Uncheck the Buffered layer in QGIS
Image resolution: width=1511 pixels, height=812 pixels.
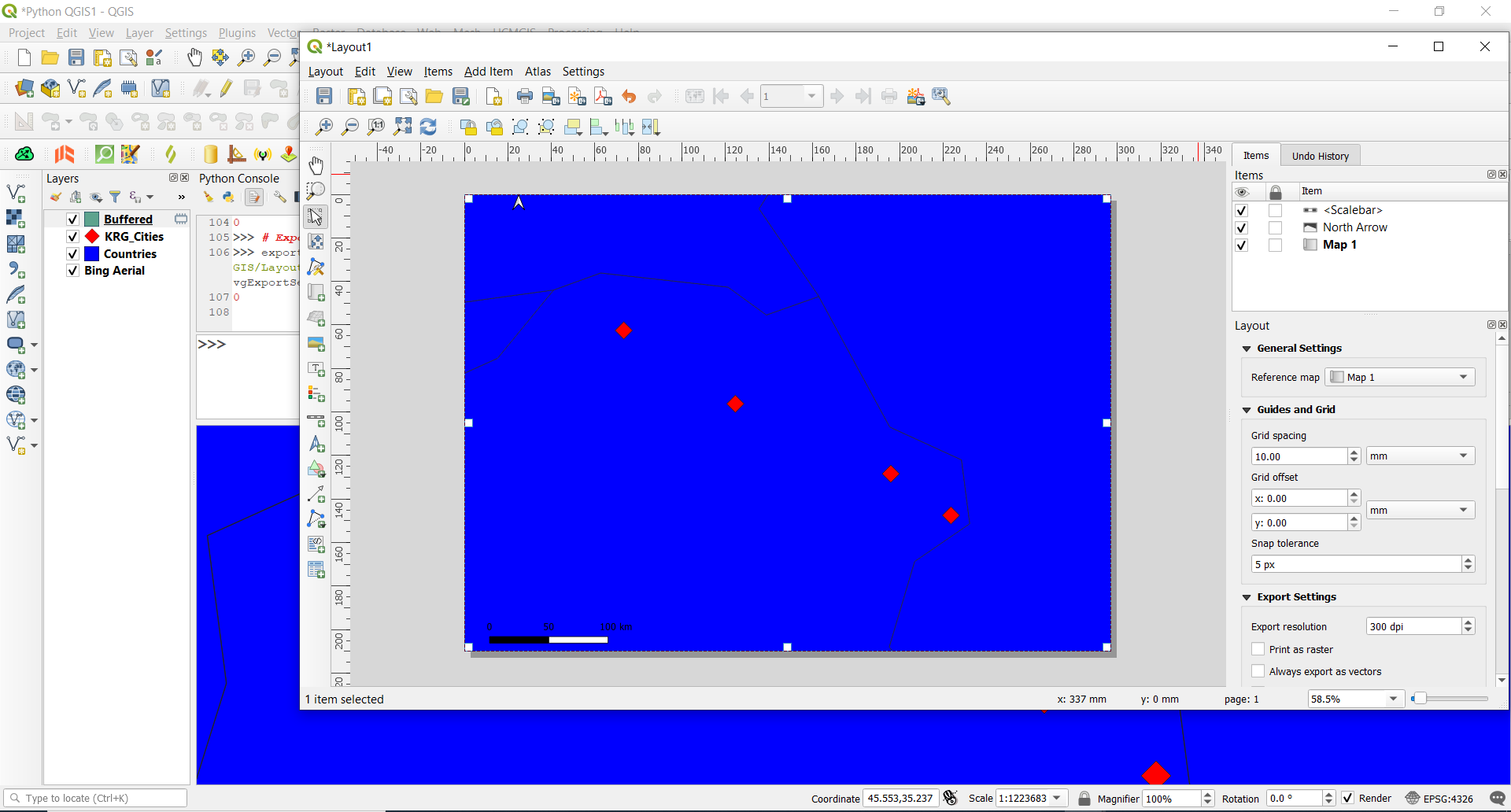tap(72, 219)
